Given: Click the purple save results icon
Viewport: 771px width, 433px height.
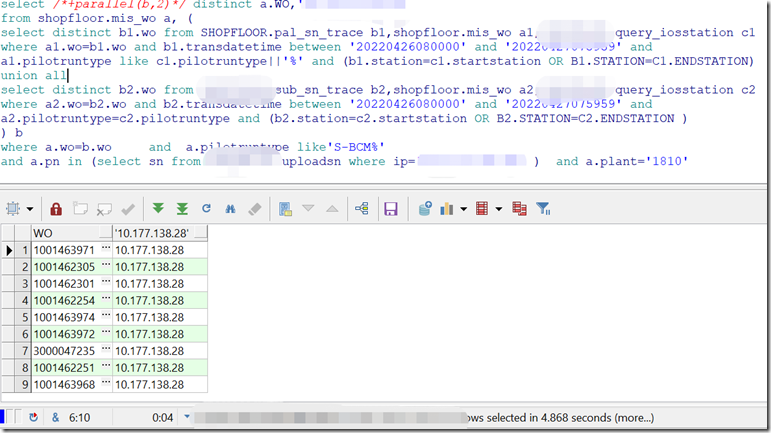Looking at the screenshot, I should (391, 209).
